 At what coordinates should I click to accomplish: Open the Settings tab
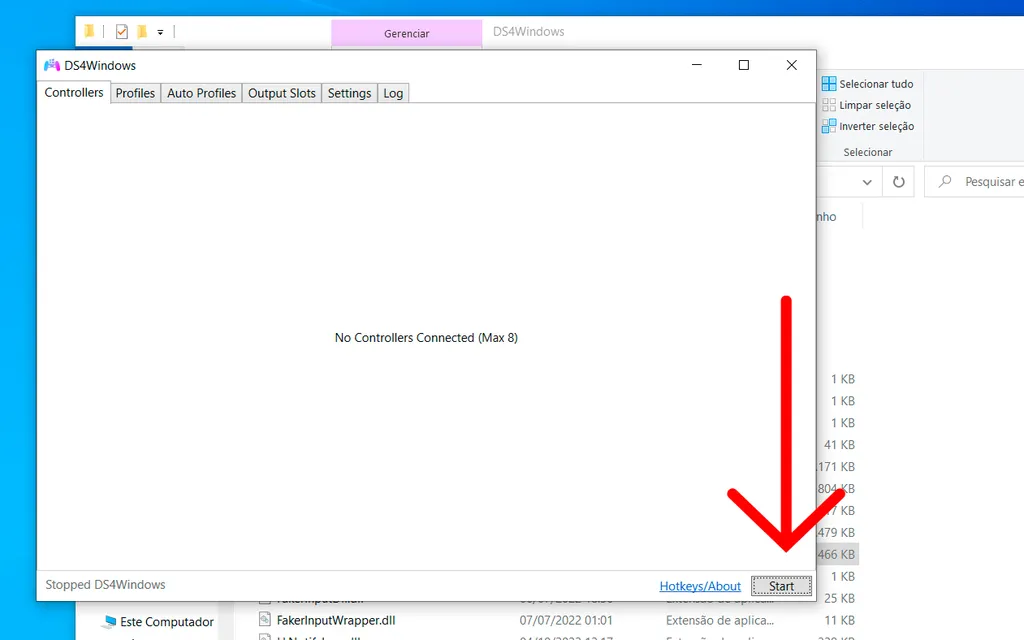(x=349, y=93)
